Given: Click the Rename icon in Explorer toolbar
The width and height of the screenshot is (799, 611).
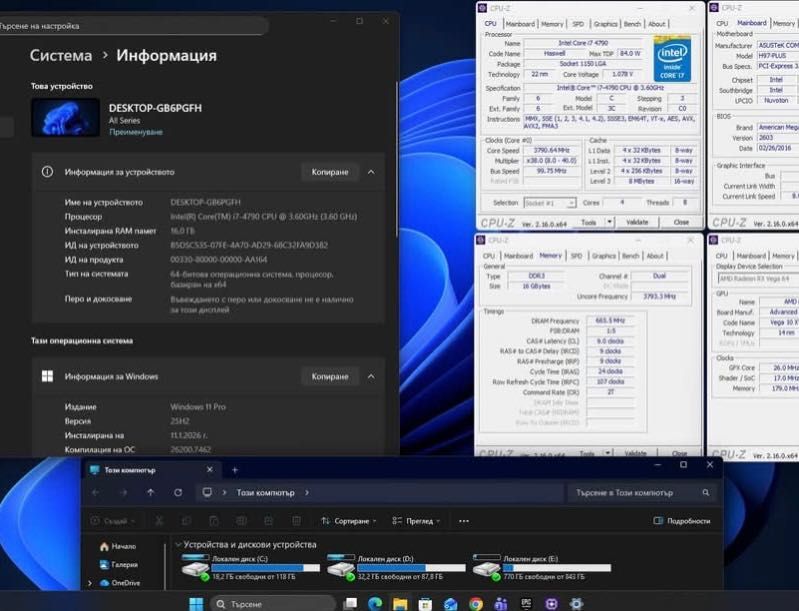Looking at the screenshot, I should point(242,521).
